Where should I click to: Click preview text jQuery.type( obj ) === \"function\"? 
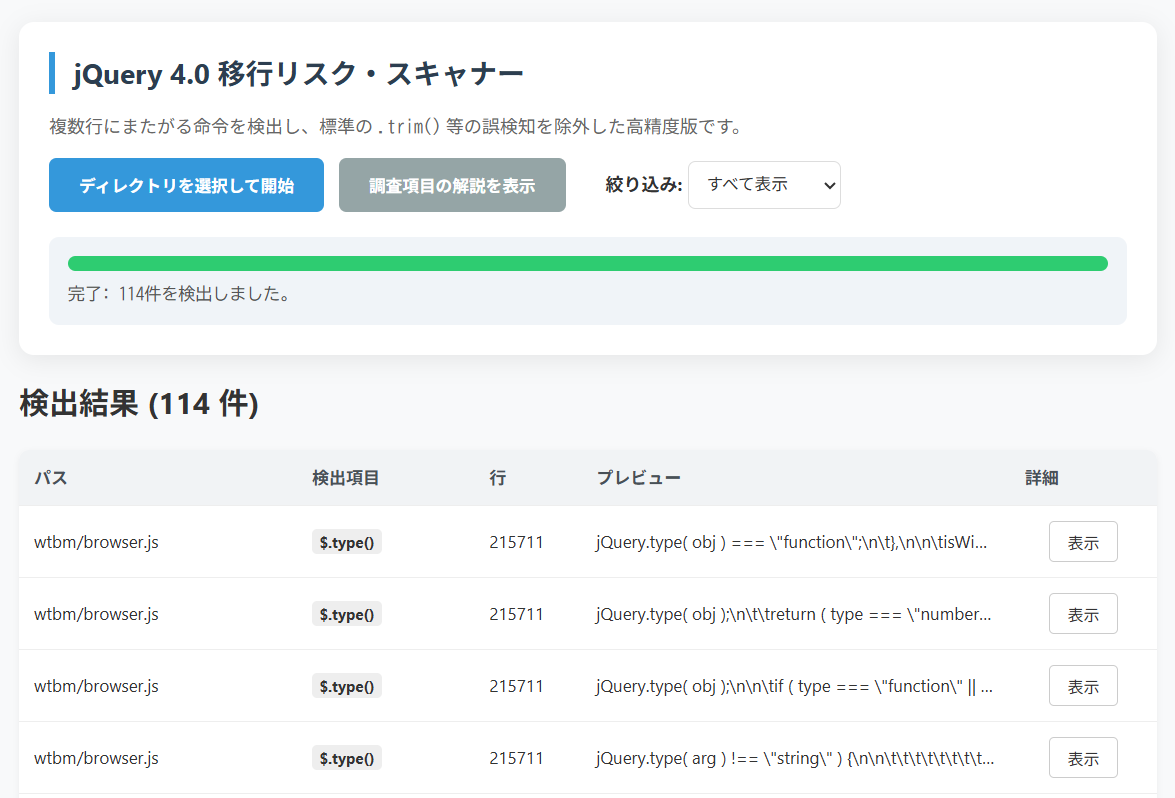(791, 542)
